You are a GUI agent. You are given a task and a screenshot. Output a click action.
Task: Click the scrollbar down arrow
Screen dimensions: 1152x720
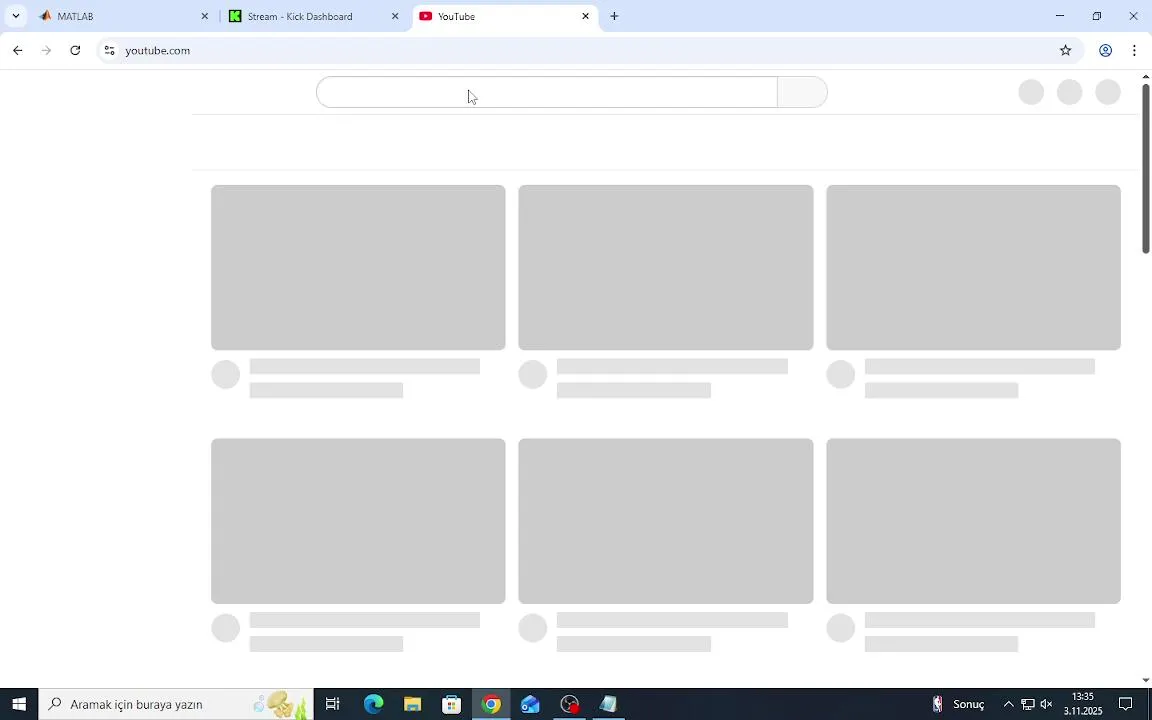click(x=1145, y=680)
